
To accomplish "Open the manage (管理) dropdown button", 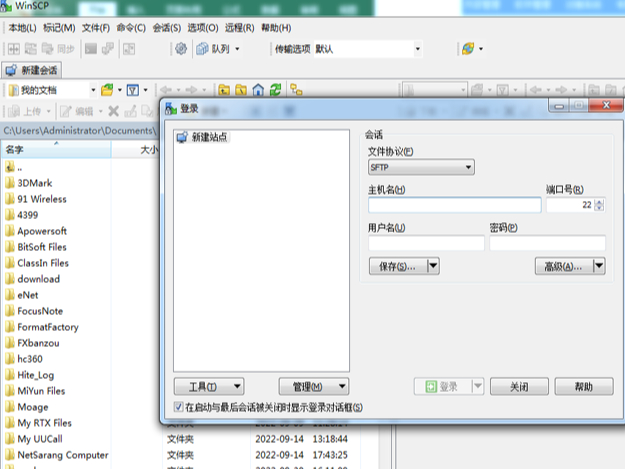I will coord(314,387).
